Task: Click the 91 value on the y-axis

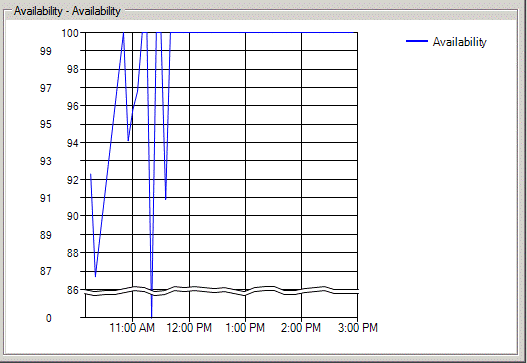Action: [46, 198]
